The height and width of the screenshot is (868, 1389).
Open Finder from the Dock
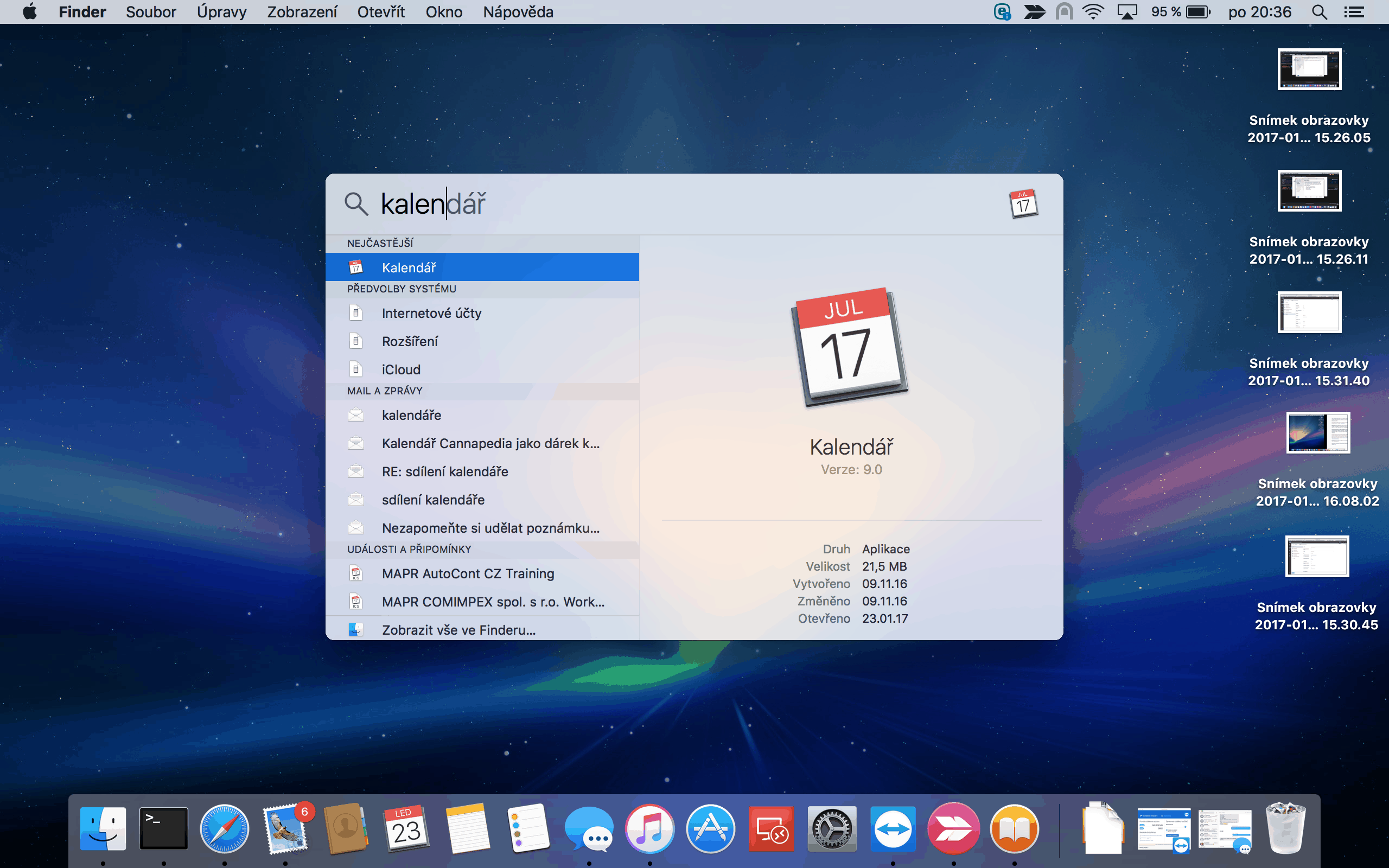103,828
